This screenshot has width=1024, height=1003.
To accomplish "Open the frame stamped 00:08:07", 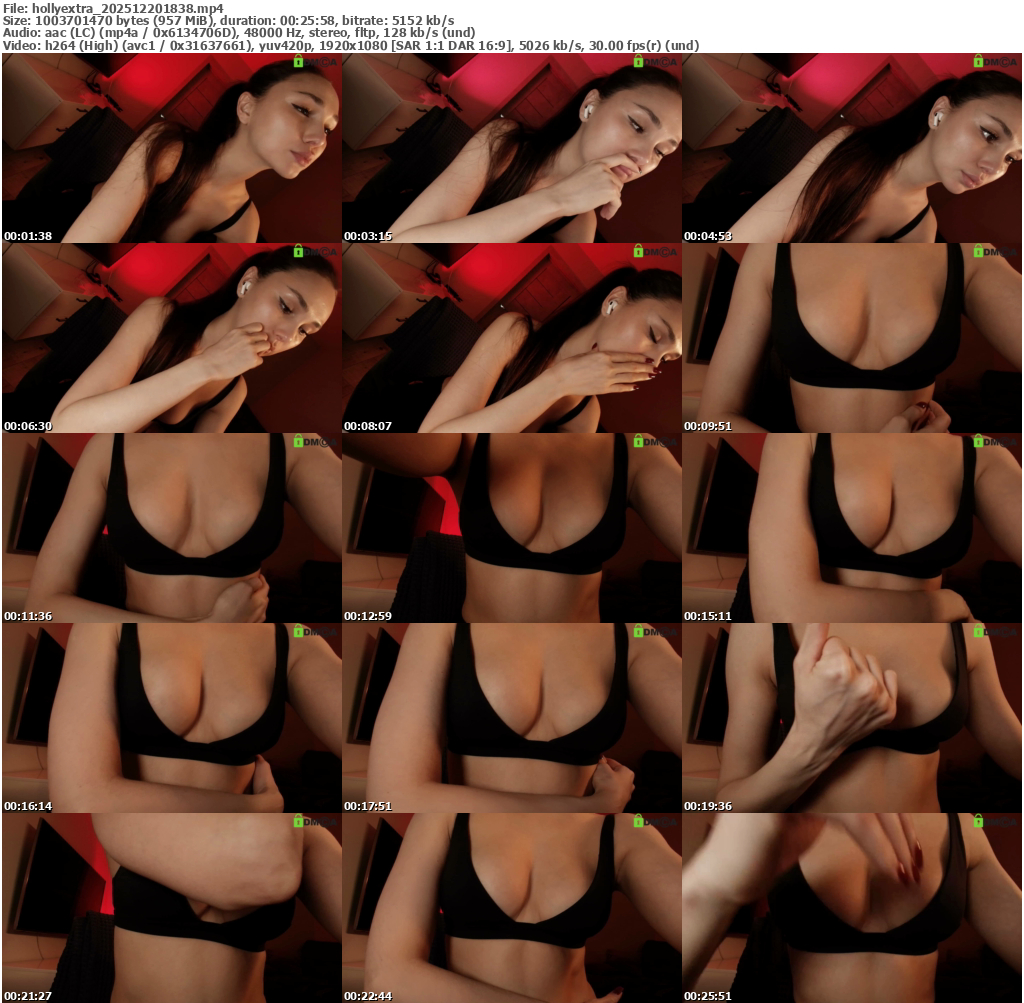I will coord(512,338).
